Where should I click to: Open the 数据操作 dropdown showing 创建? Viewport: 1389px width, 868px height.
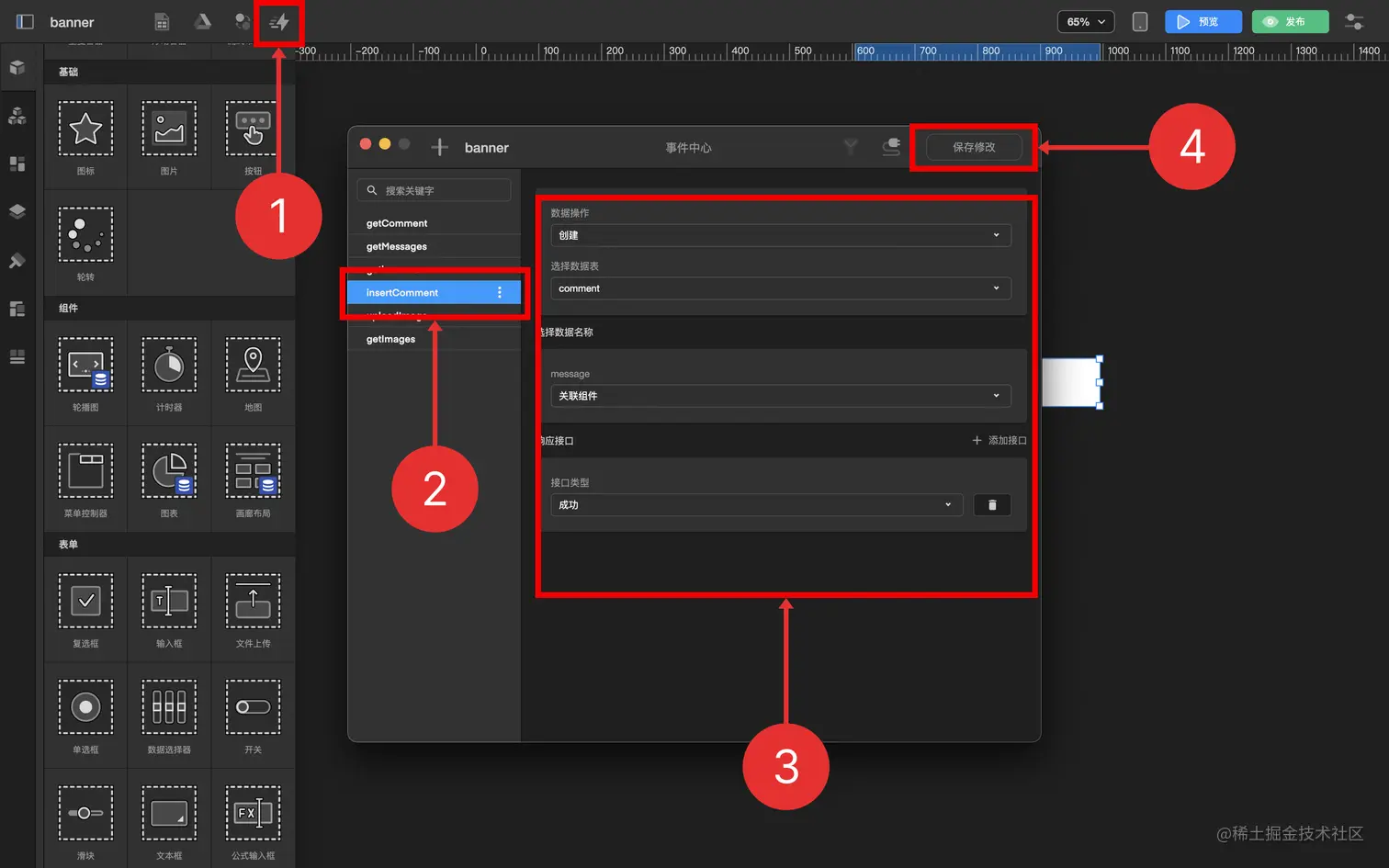tap(781, 235)
